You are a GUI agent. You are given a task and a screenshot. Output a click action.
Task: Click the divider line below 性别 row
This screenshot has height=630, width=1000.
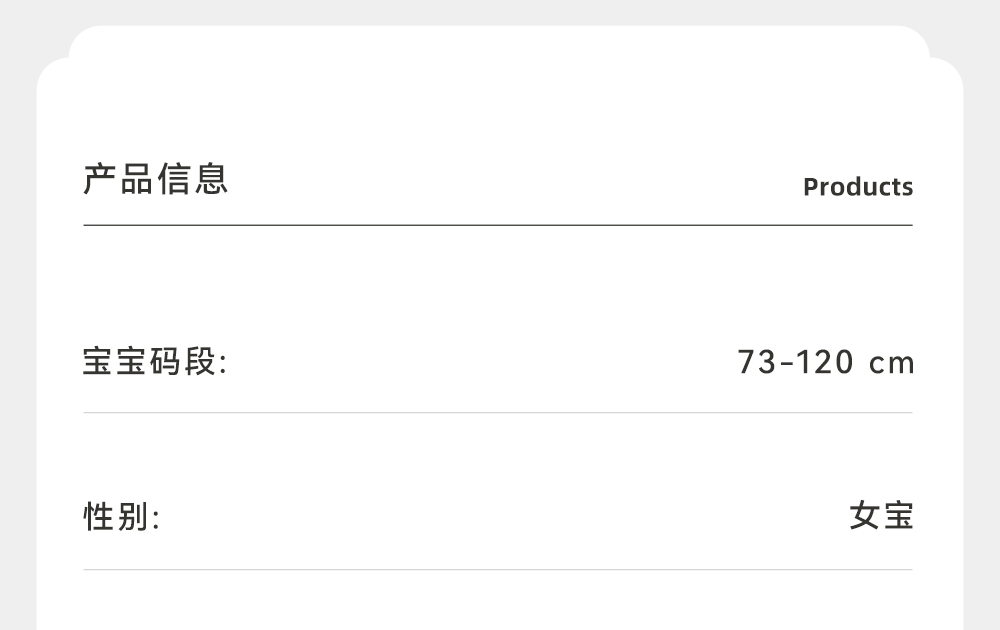pos(498,570)
